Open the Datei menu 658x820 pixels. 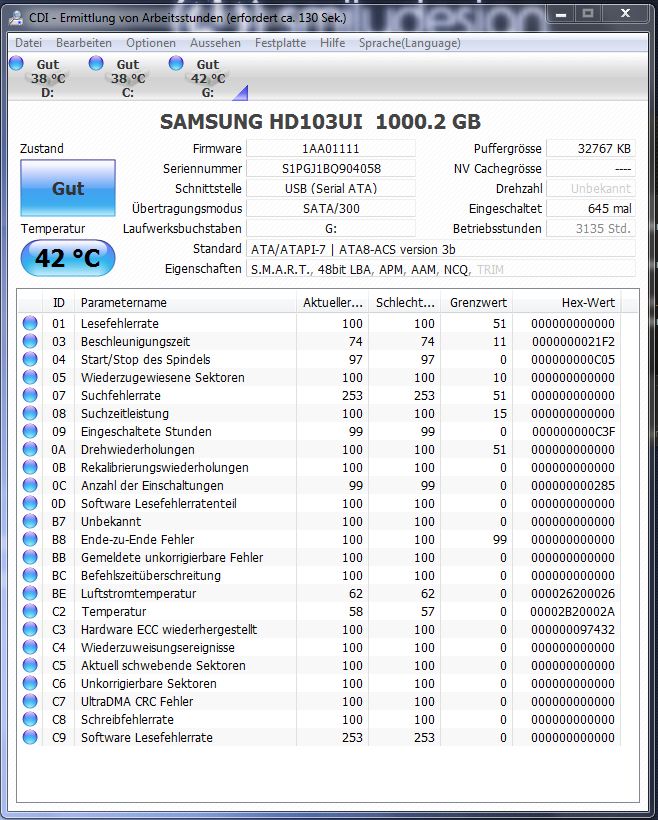[28, 43]
